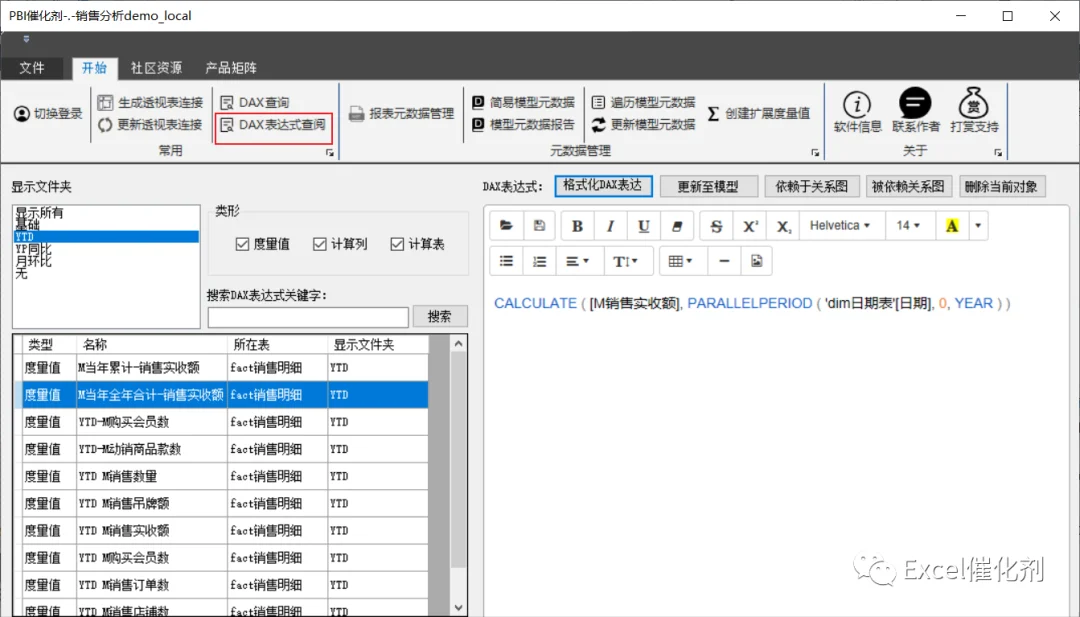The width and height of the screenshot is (1080, 617).
Task: Insert an ordered numbered list
Action: tap(539, 261)
